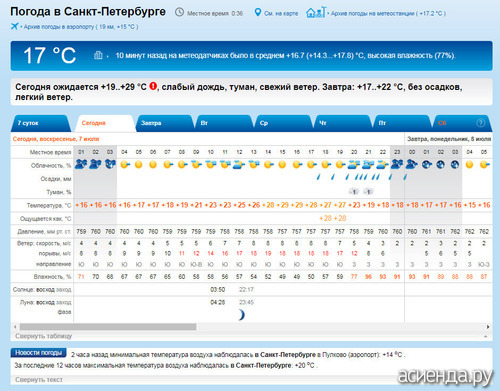Click the humidity value 96

368,277
